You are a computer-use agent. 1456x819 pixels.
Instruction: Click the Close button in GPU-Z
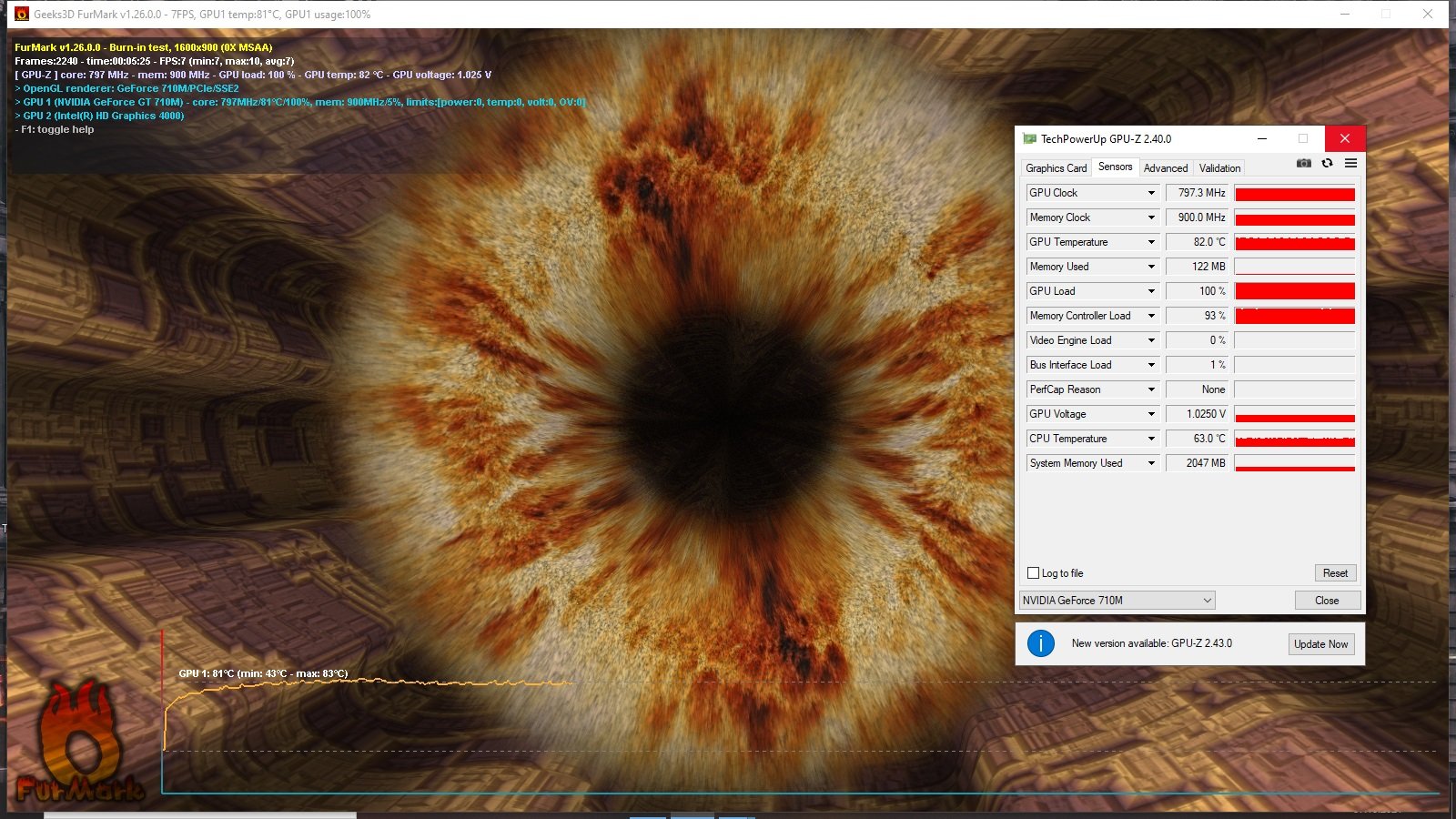1327,601
